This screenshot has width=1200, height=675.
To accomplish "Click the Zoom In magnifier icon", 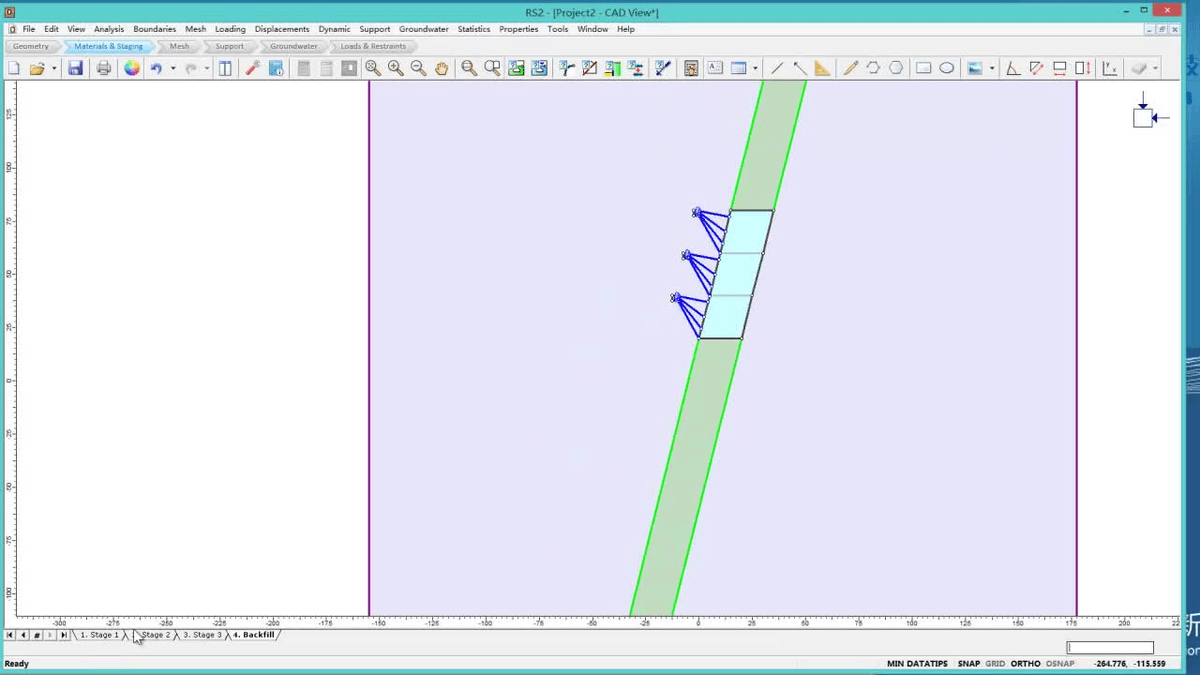I will pyautogui.click(x=396, y=68).
